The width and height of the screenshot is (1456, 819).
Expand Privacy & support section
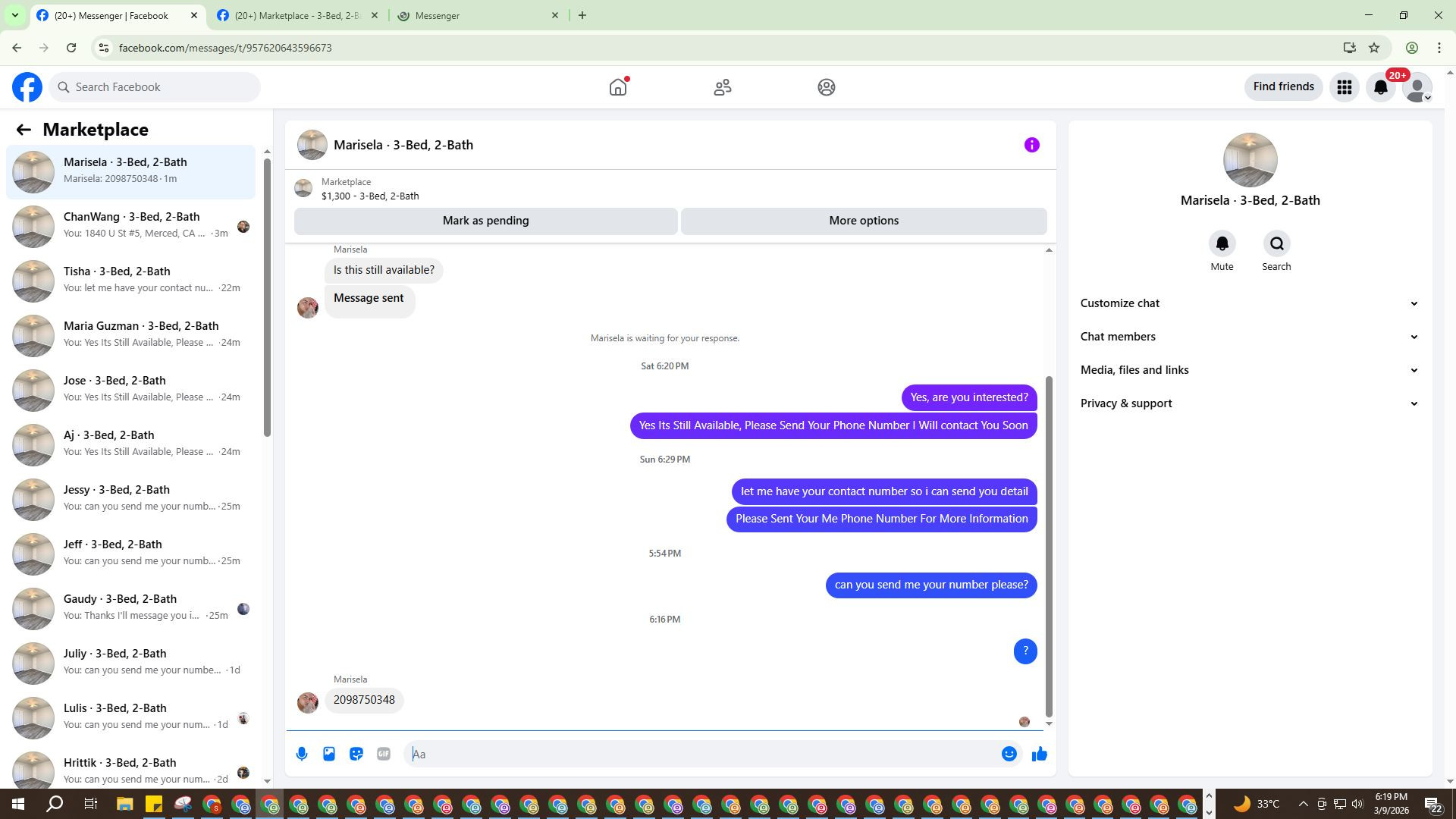pos(1249,403)
